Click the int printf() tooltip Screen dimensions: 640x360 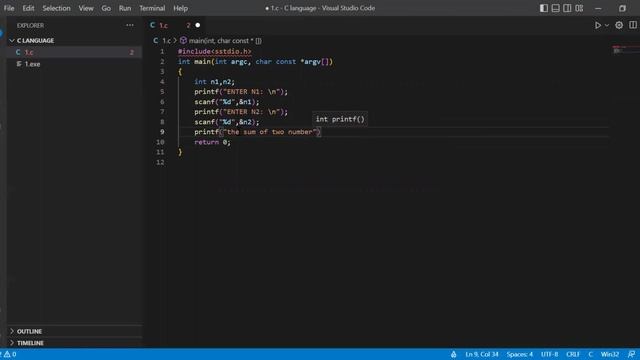point(340,119)
